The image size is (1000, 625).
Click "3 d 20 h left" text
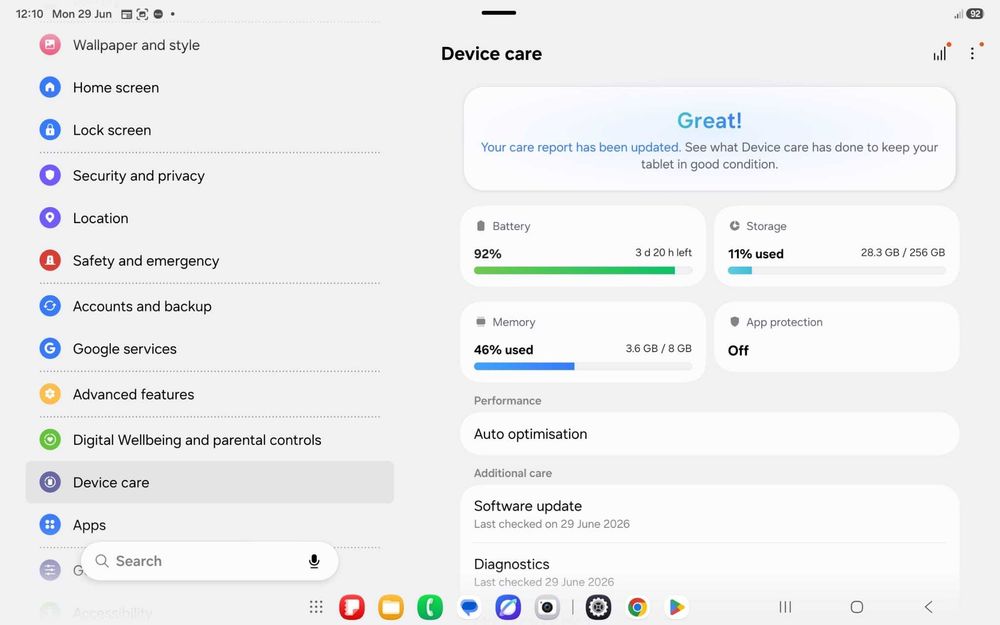coord(663,253)
